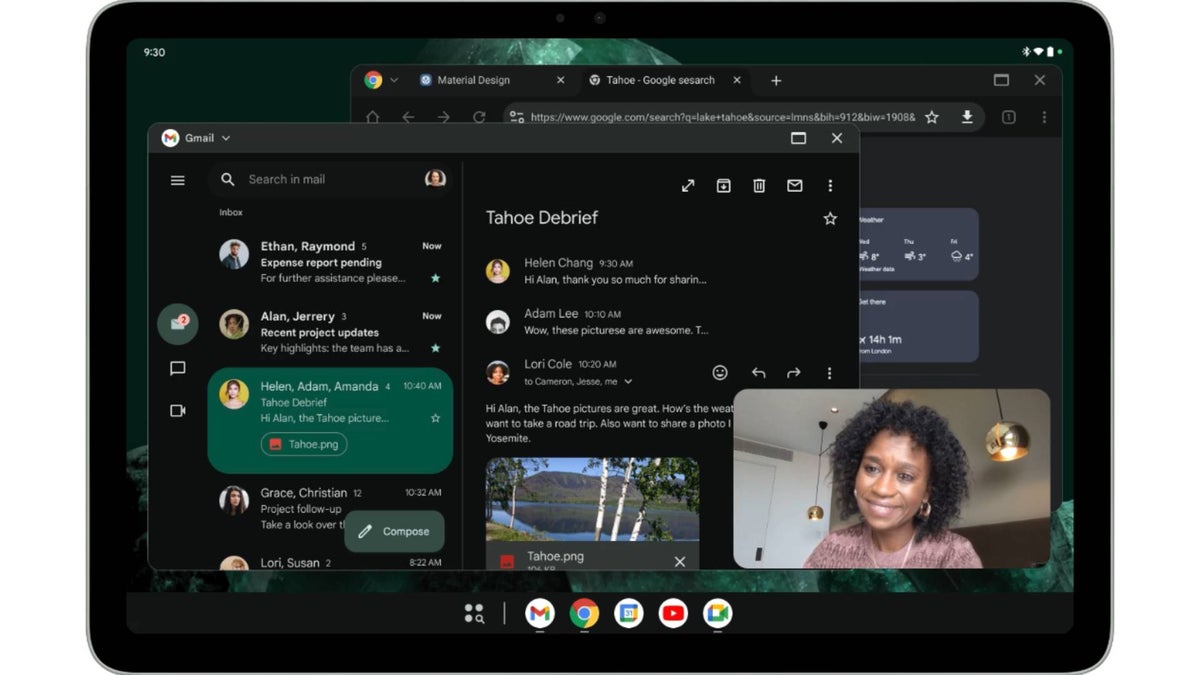Screen dimensions: 1200x675
Task: Click Chrome back arrow
Action: 408,117
